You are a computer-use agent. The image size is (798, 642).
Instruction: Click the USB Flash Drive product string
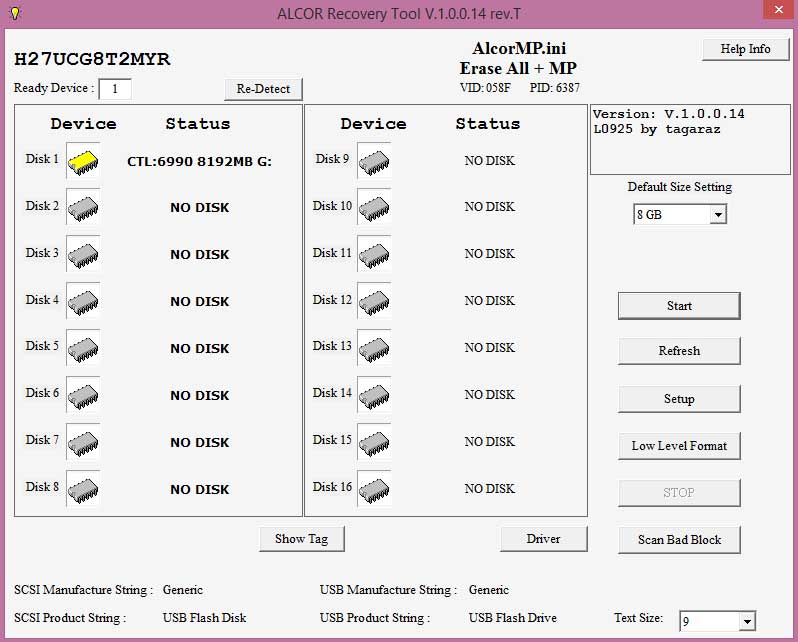[x=512, y=618]
